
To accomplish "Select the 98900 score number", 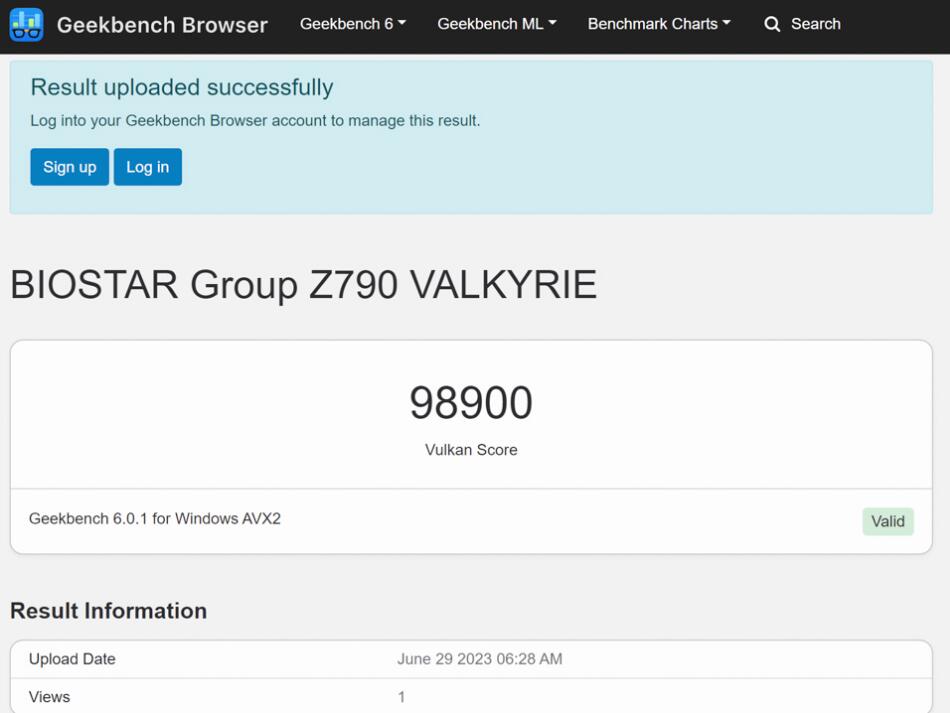I will 471,403.
